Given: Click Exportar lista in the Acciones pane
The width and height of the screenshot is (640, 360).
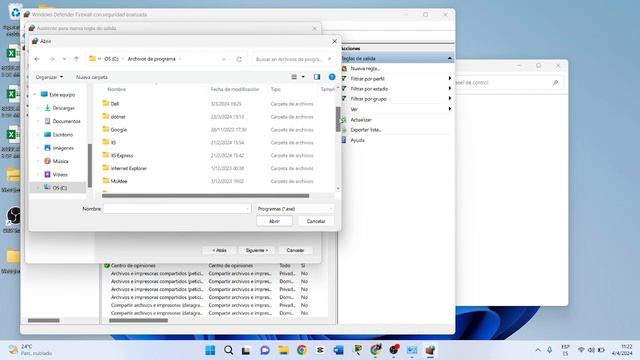Looking at the screenshot, I should point(365,130).
